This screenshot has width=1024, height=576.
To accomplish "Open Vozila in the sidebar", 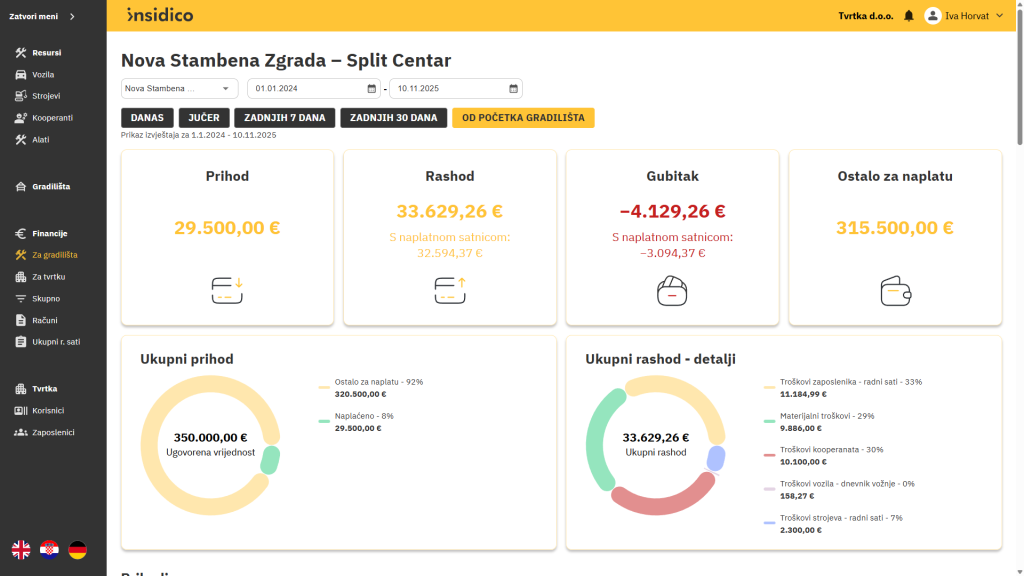I will (x=43, y=74).
